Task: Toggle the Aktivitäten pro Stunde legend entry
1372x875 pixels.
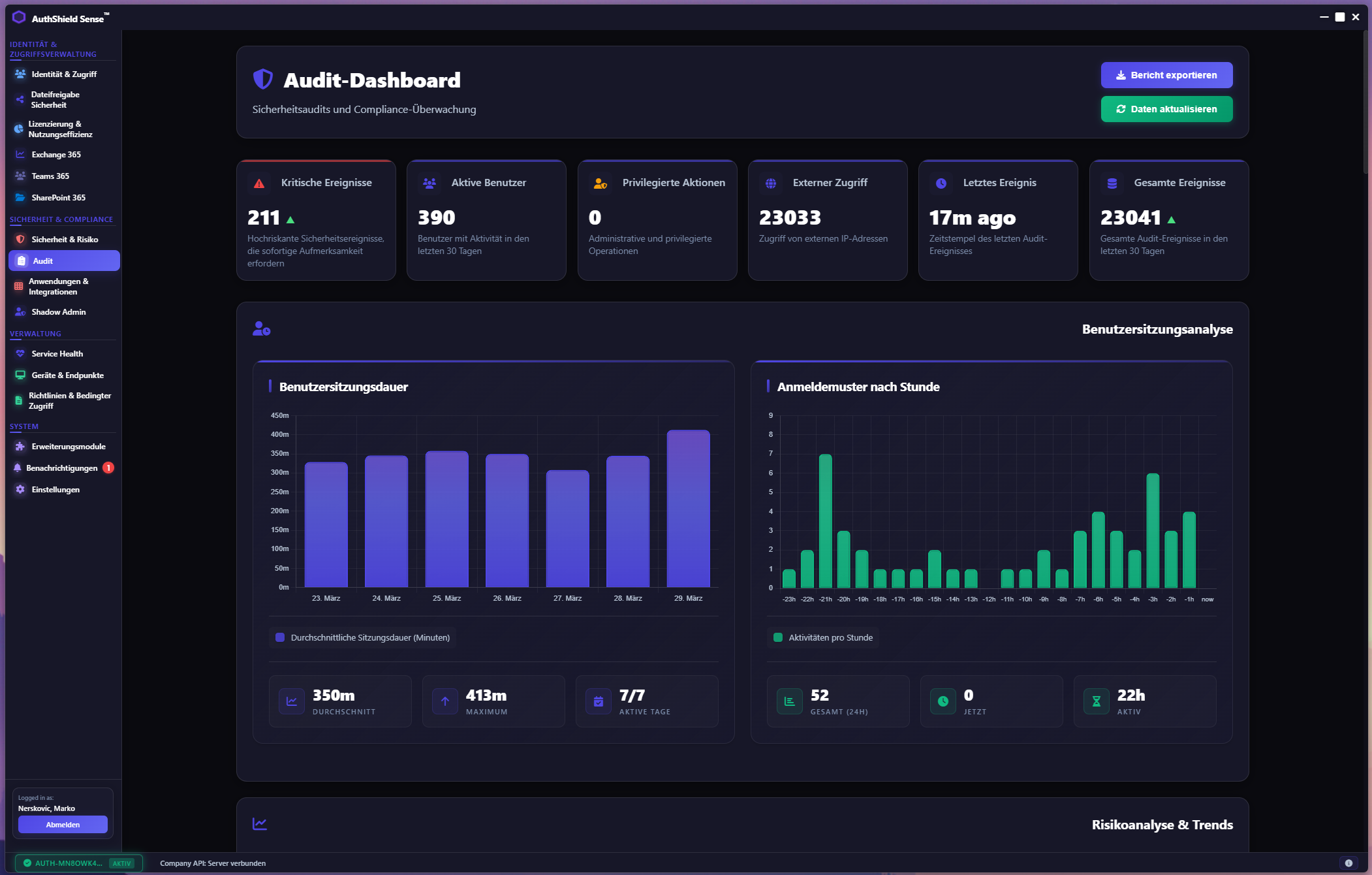Action: [x=823, y=637]
